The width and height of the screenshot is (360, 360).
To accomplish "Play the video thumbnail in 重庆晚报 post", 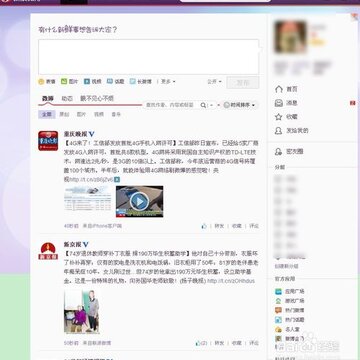I will click(139, 201).
